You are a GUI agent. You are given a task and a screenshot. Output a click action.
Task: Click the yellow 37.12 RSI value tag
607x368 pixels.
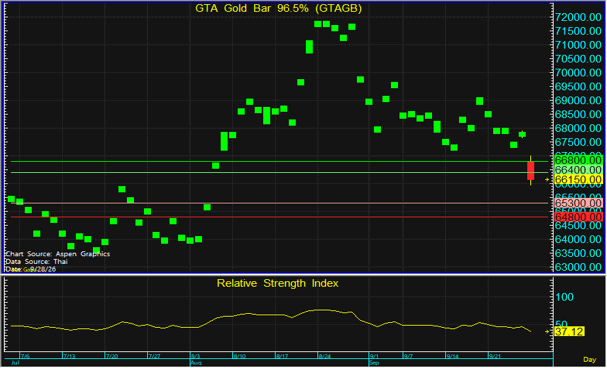pos(569,332)
